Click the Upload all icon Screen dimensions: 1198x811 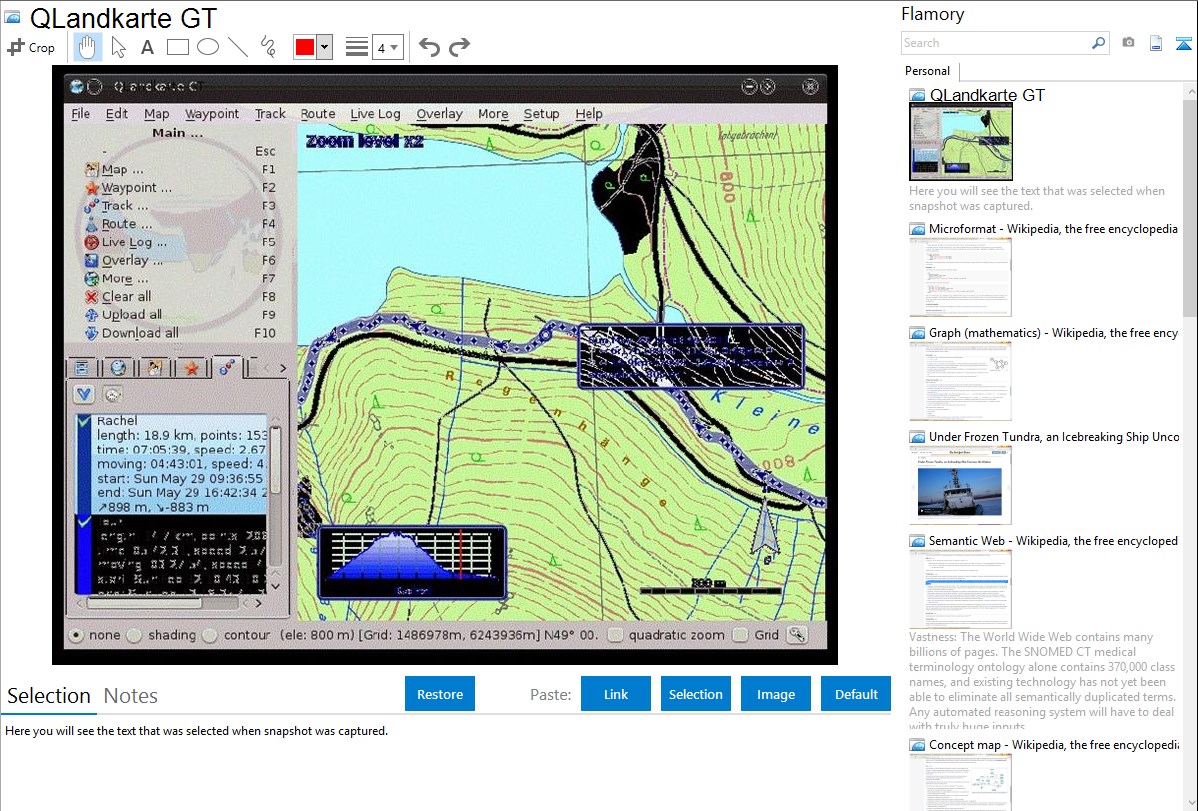pyautogui.click(x=92, y=315)
